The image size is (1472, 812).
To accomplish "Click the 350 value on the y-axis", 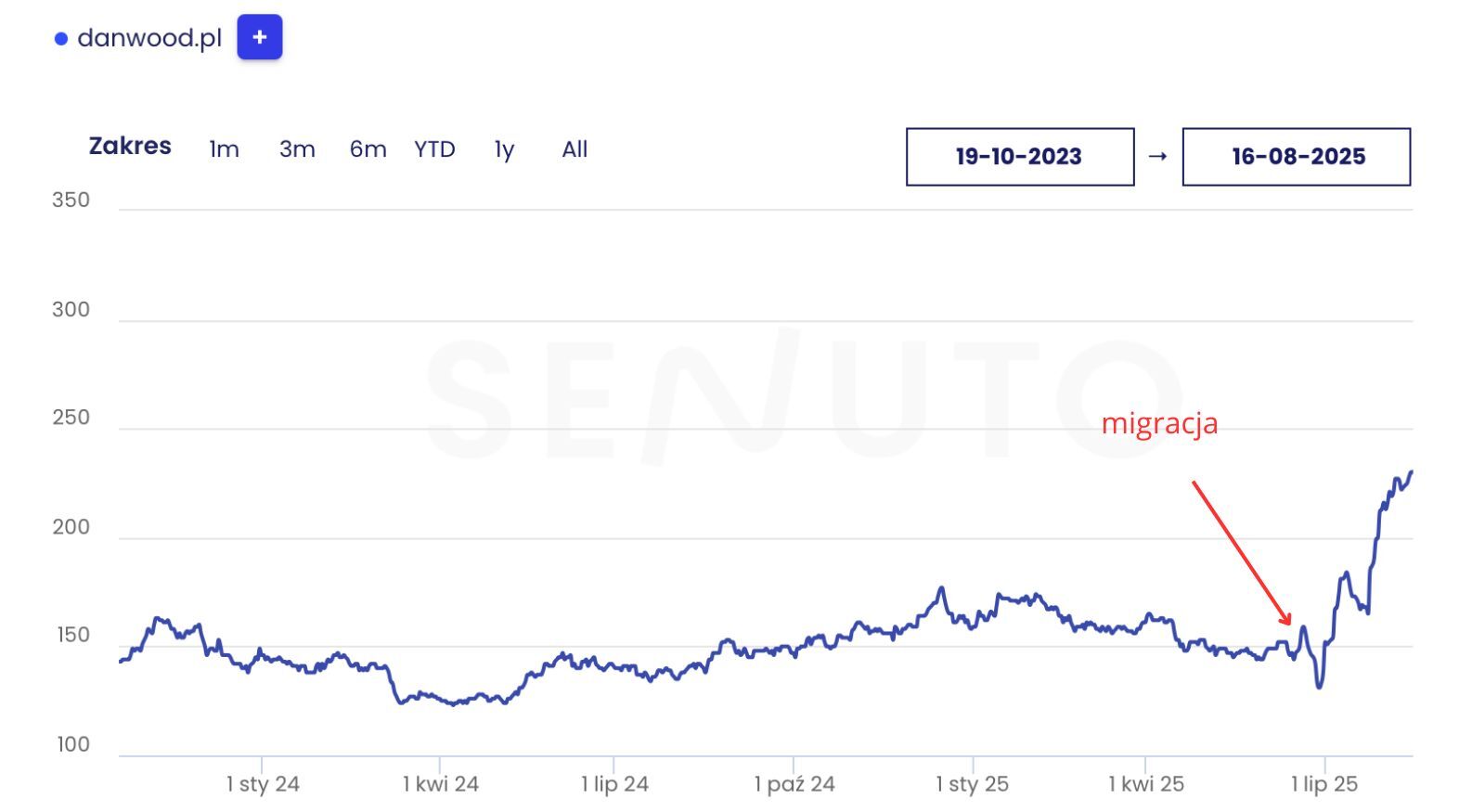I will [71, 200].
